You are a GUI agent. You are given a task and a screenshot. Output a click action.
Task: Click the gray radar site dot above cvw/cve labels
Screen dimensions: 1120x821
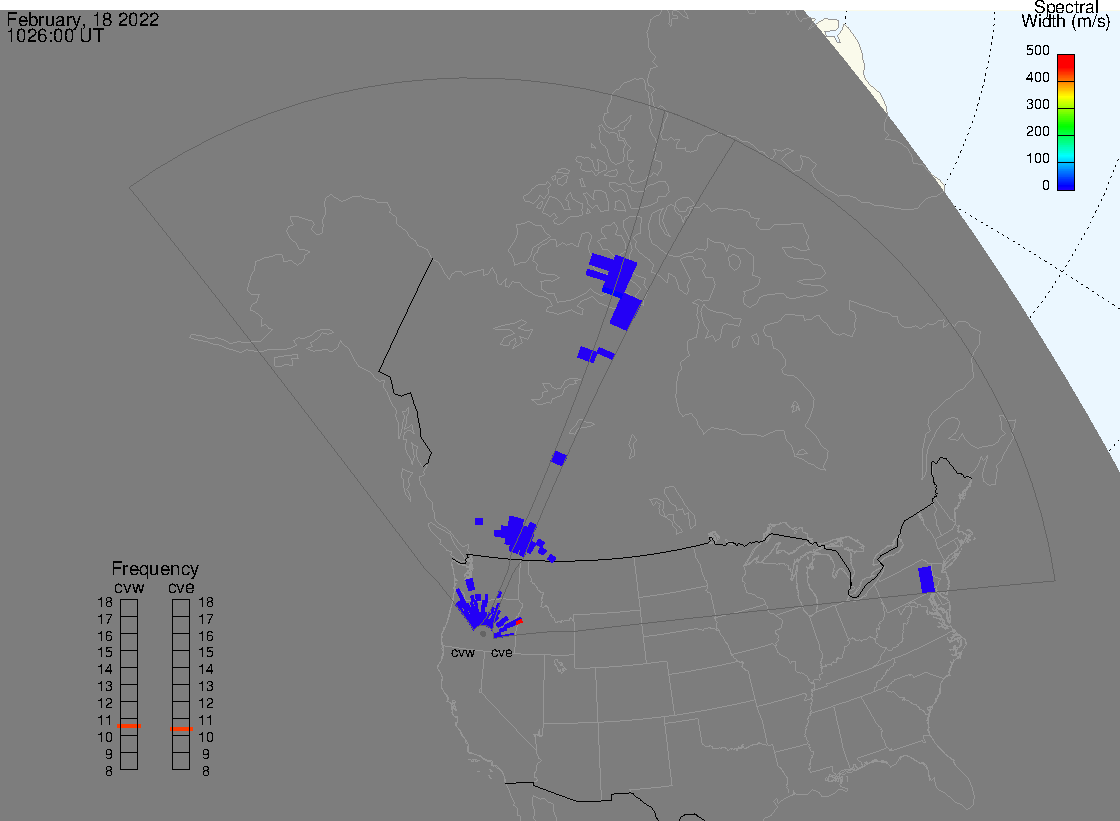tap(483, 634)
